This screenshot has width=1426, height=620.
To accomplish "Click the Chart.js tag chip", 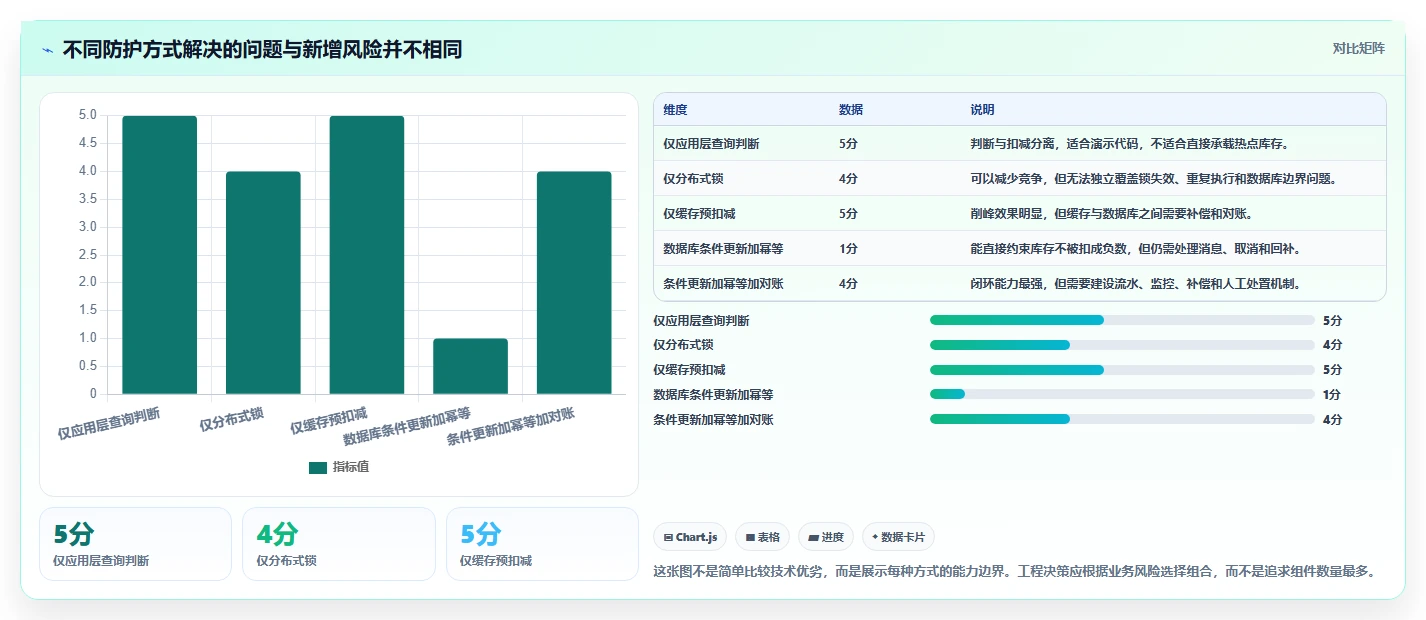I will click(x=690, y=537).
